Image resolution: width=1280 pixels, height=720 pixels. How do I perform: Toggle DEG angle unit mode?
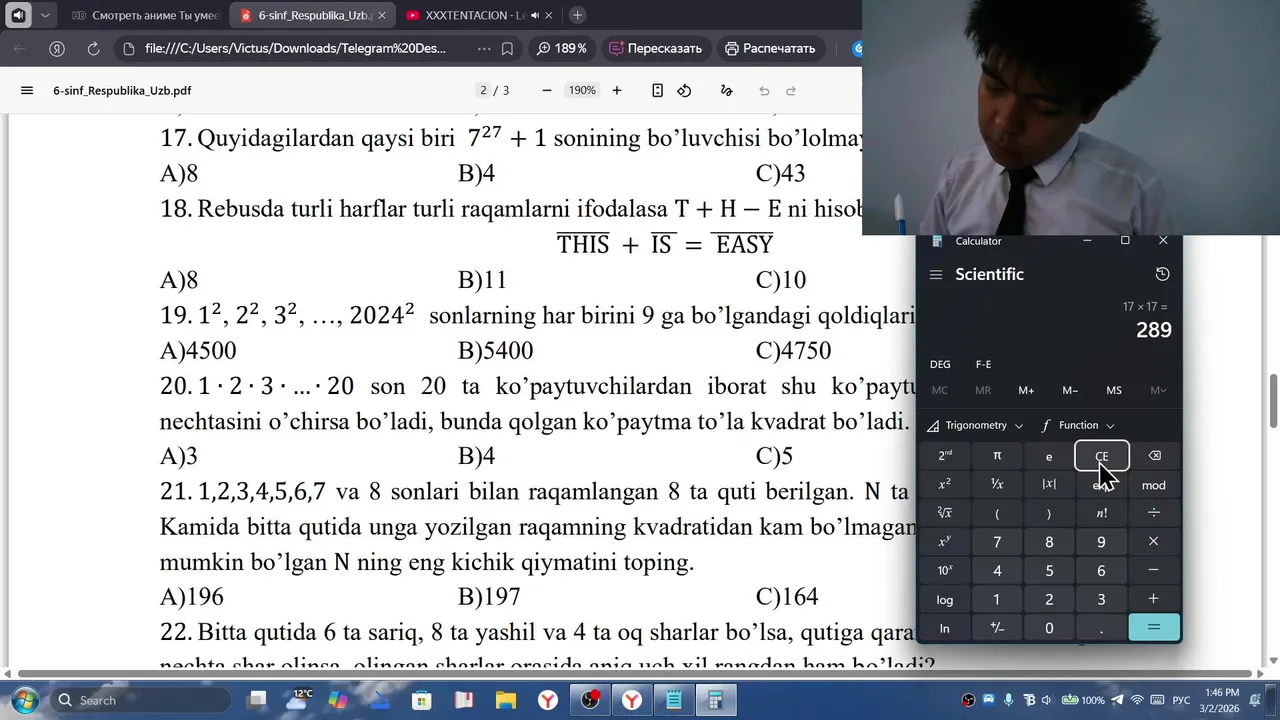(x=940, y=364)
